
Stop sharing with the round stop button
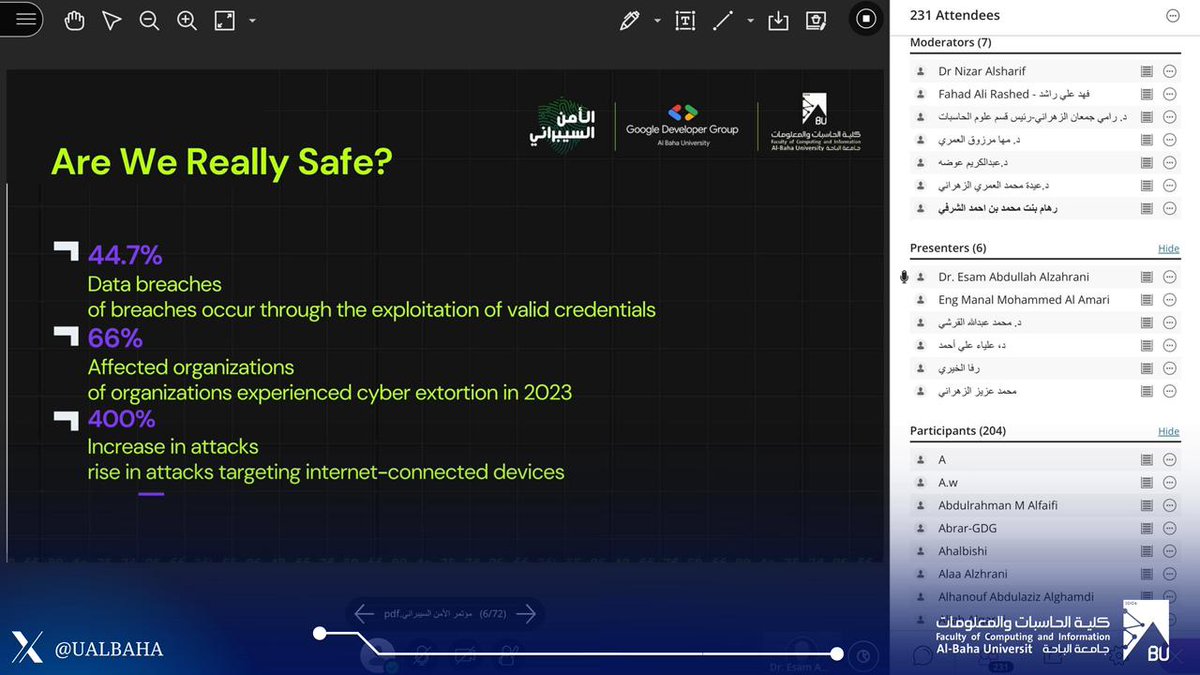[x=866, y=19]
